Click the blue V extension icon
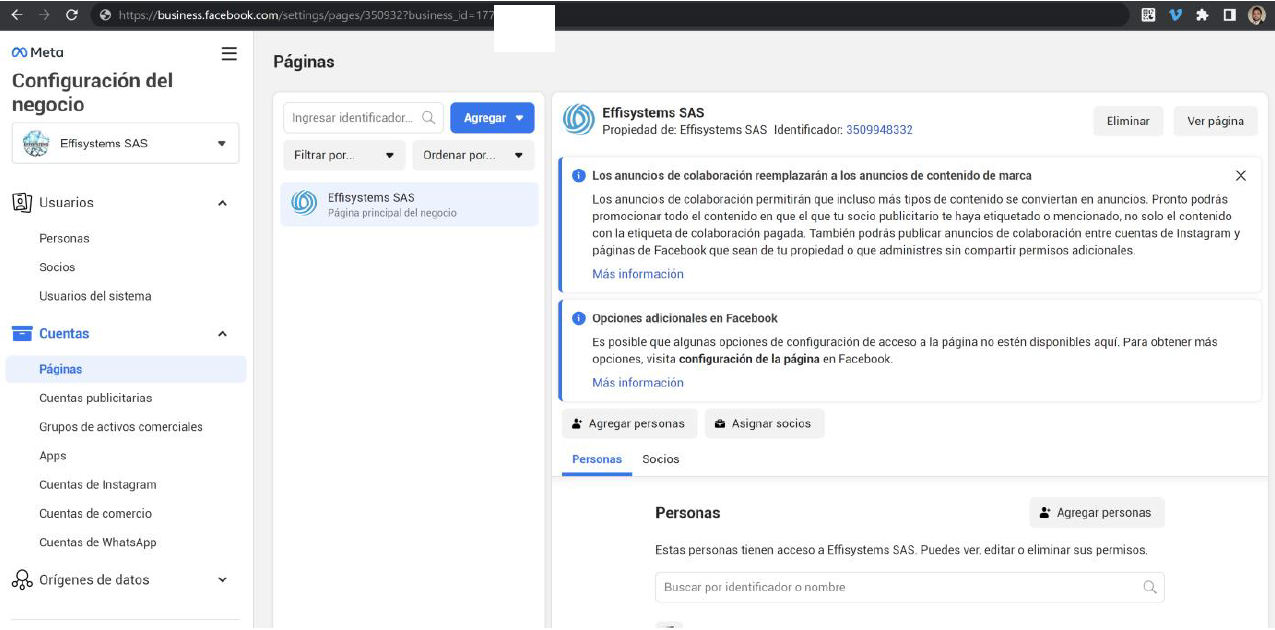The image size is (1275, 630). pos(1175,15)
